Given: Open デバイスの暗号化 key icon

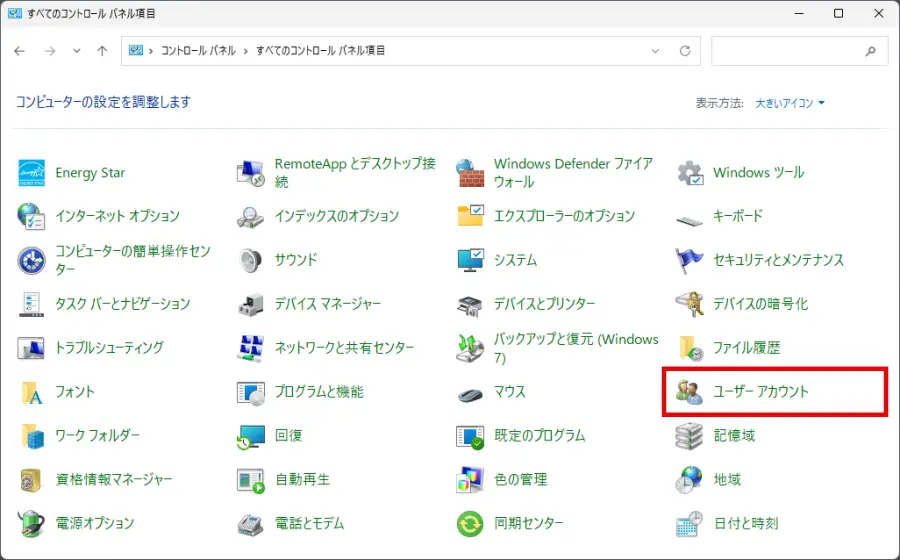Looking at the screenshot, I should (x=689, y=304).
